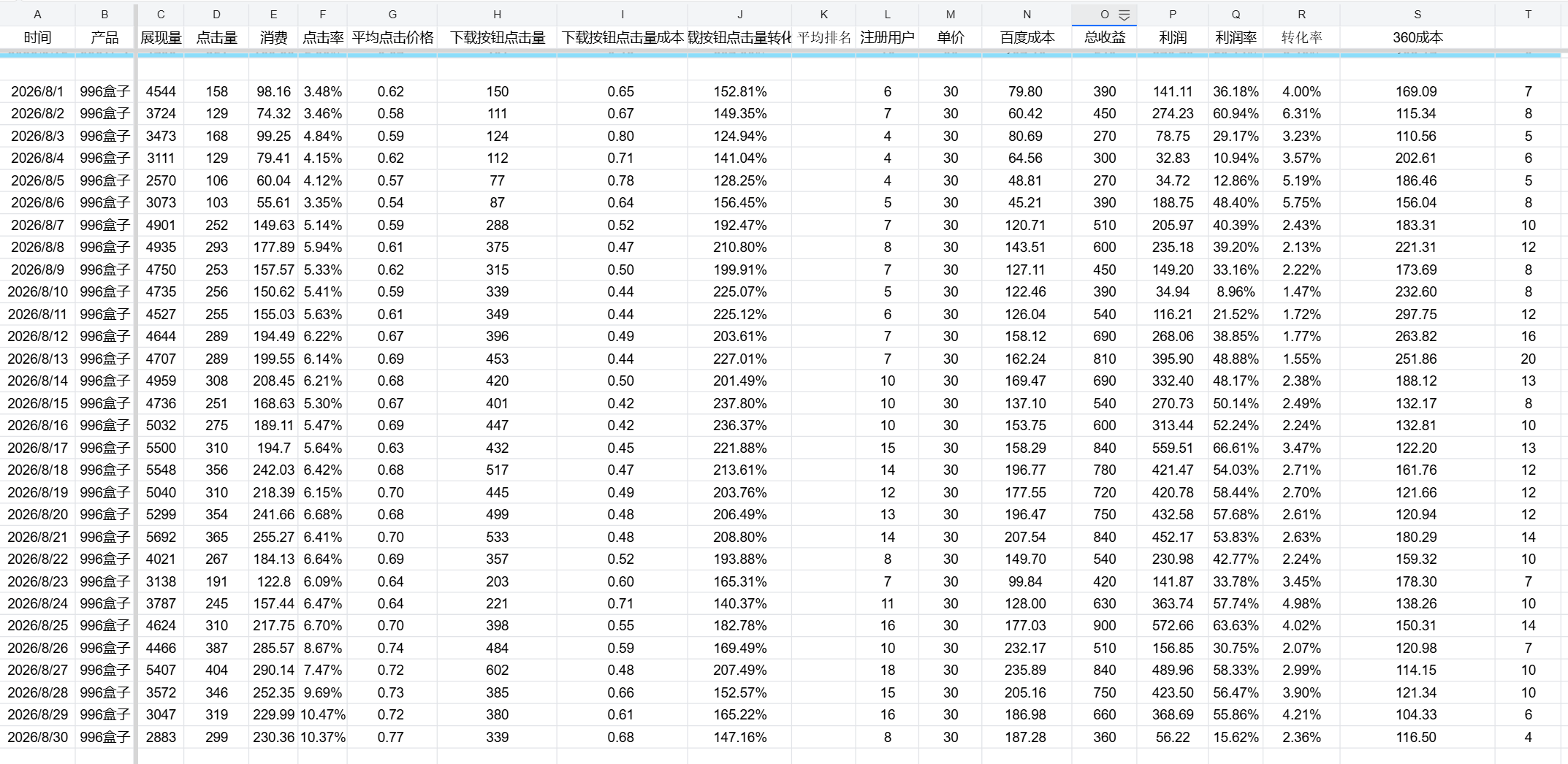
Task: Select column A header letter
Action: click(x=37, y=15)
